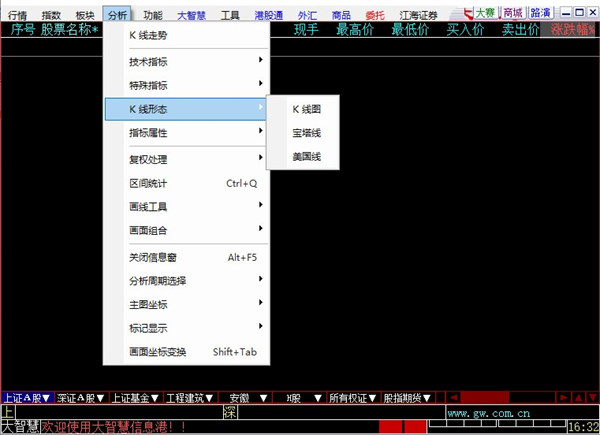Expand the 特殊指标 submenu
The height and width of the screenshot is (435, 600).
(186, 85)
